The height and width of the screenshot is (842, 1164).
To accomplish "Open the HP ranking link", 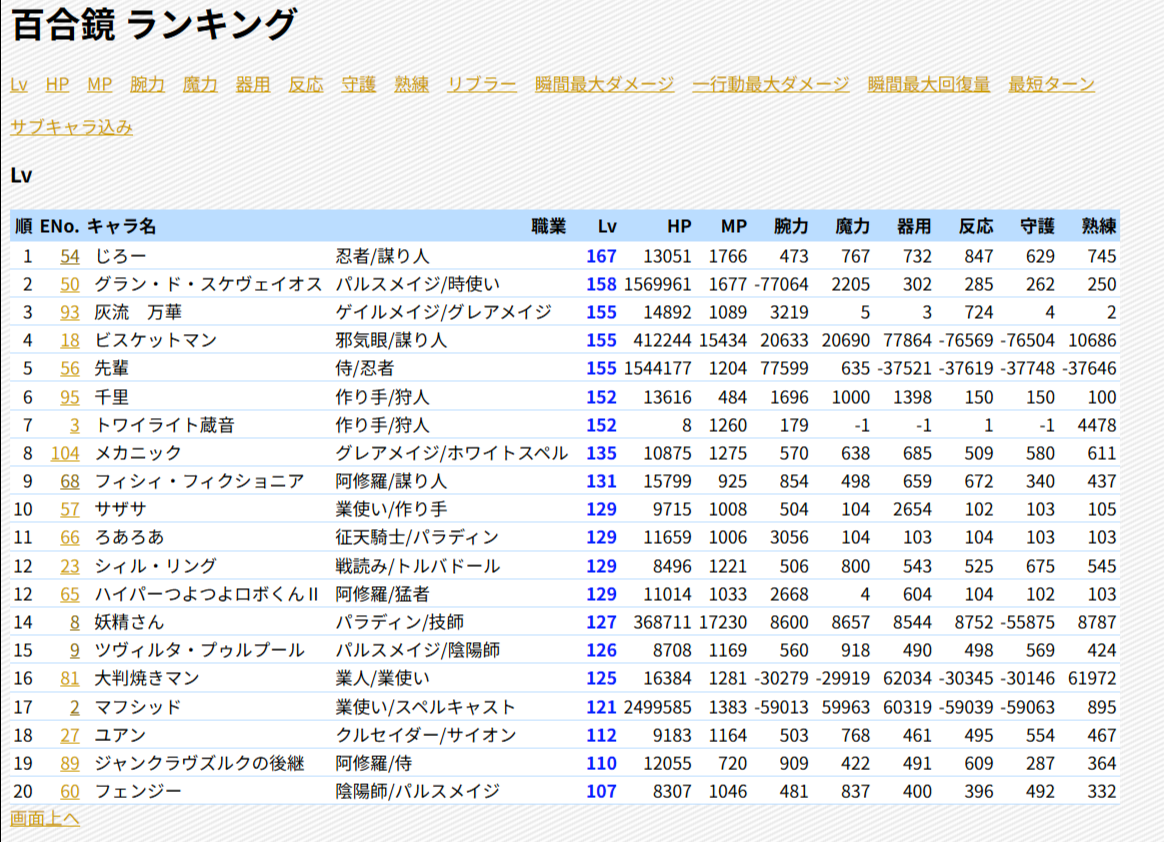I will 57,84.
